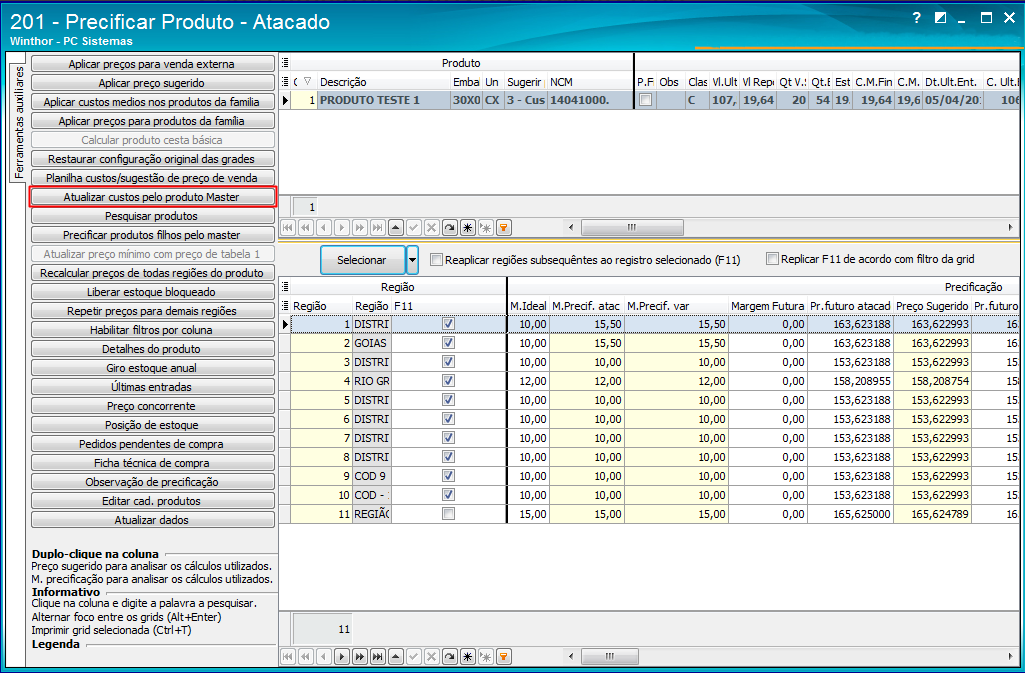Go to last record in product grid navigator
The width and height of the screenshot is (1025, 673).
coord(378,227)
